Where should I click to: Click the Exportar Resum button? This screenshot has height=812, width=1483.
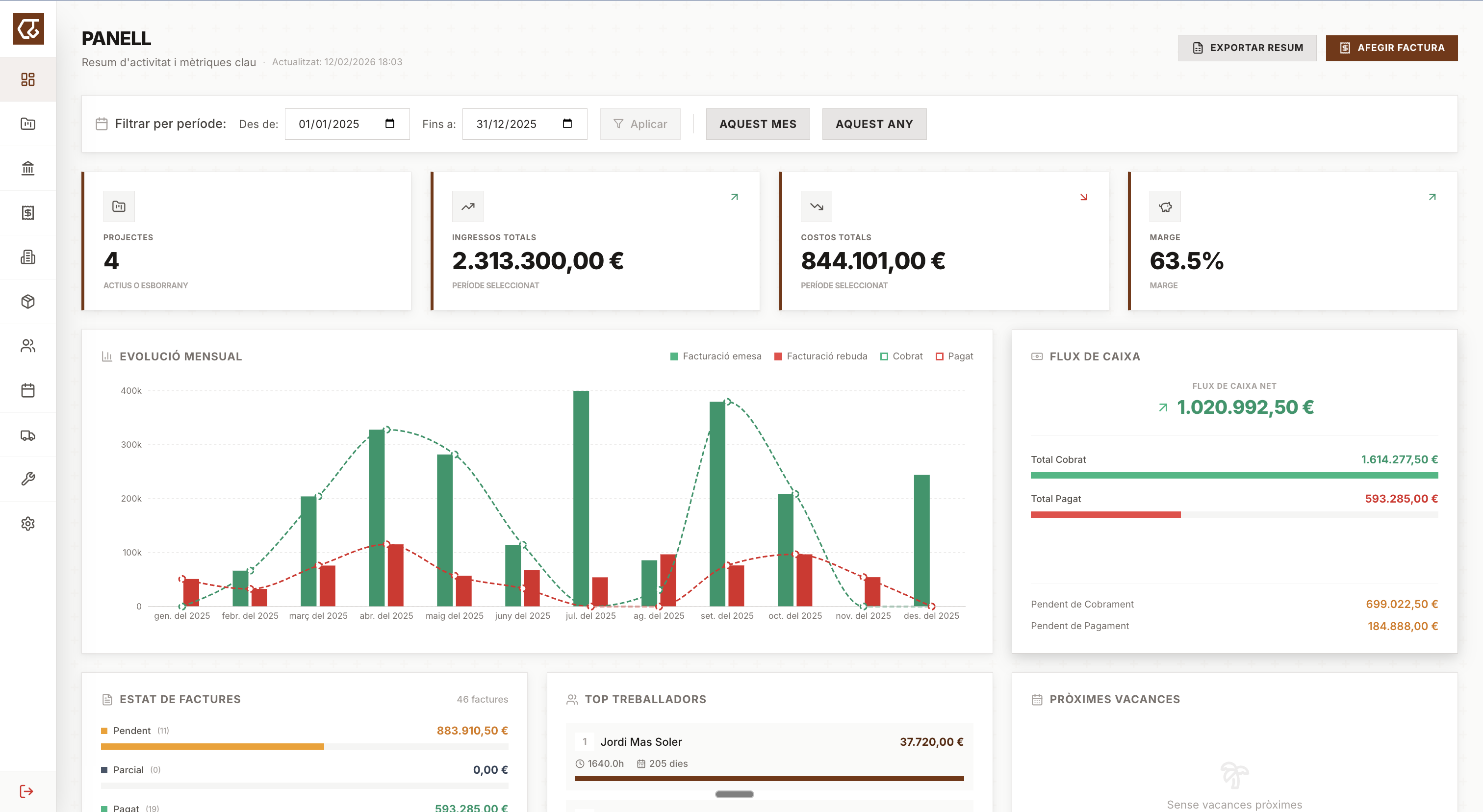click(1247, 48)
